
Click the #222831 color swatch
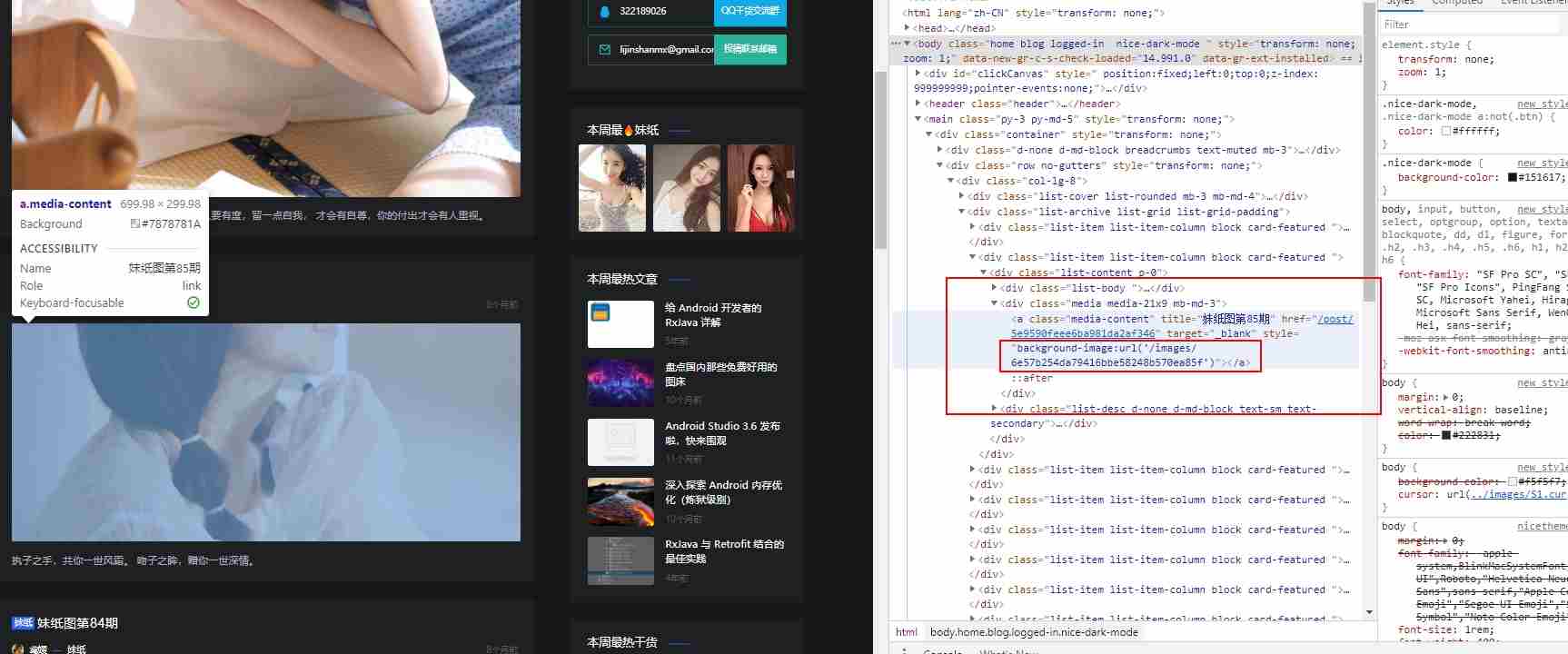point(1446,435)
